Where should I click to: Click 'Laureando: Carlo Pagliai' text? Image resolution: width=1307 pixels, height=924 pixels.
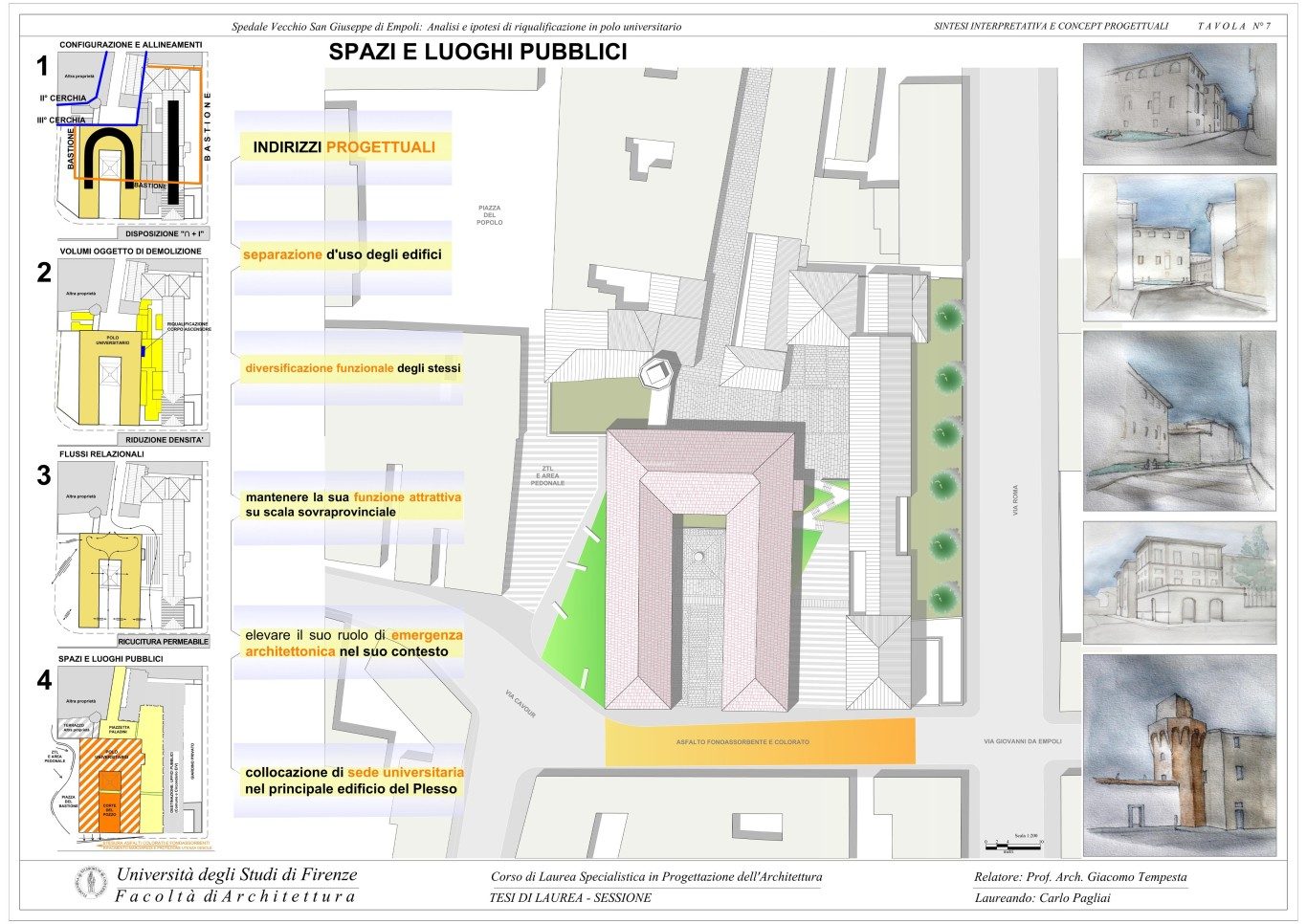pyautogui.click(x=1042, y=898)
